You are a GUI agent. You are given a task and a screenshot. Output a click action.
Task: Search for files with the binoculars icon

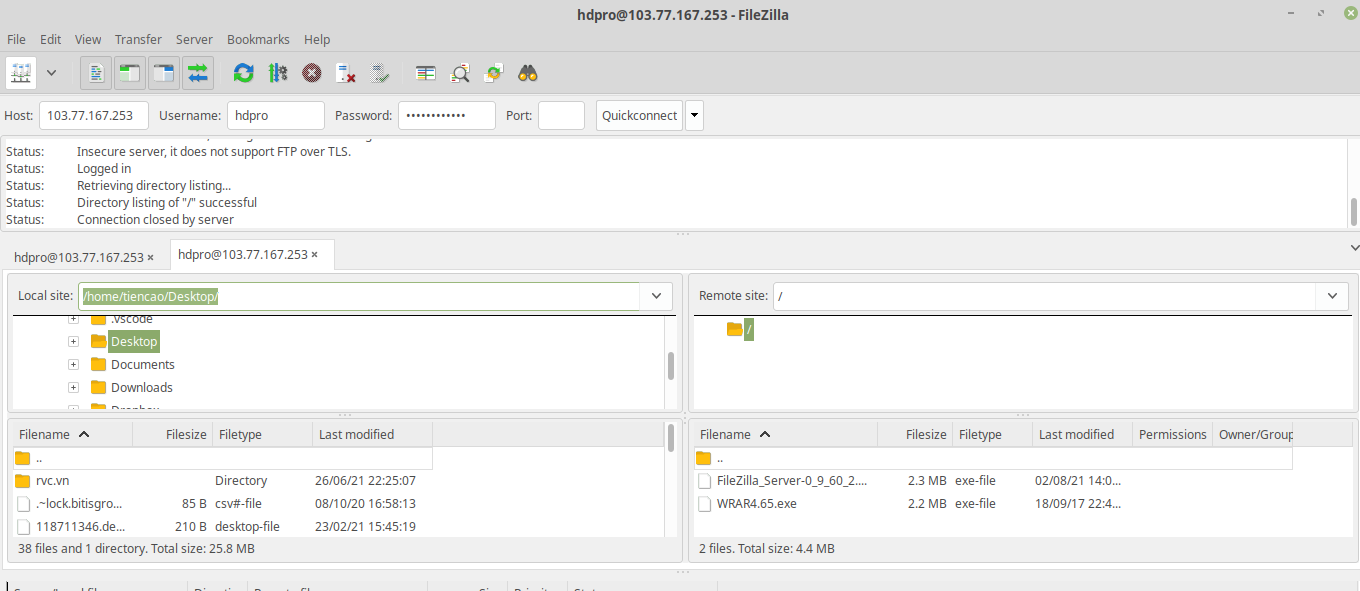tap(528, 73)
